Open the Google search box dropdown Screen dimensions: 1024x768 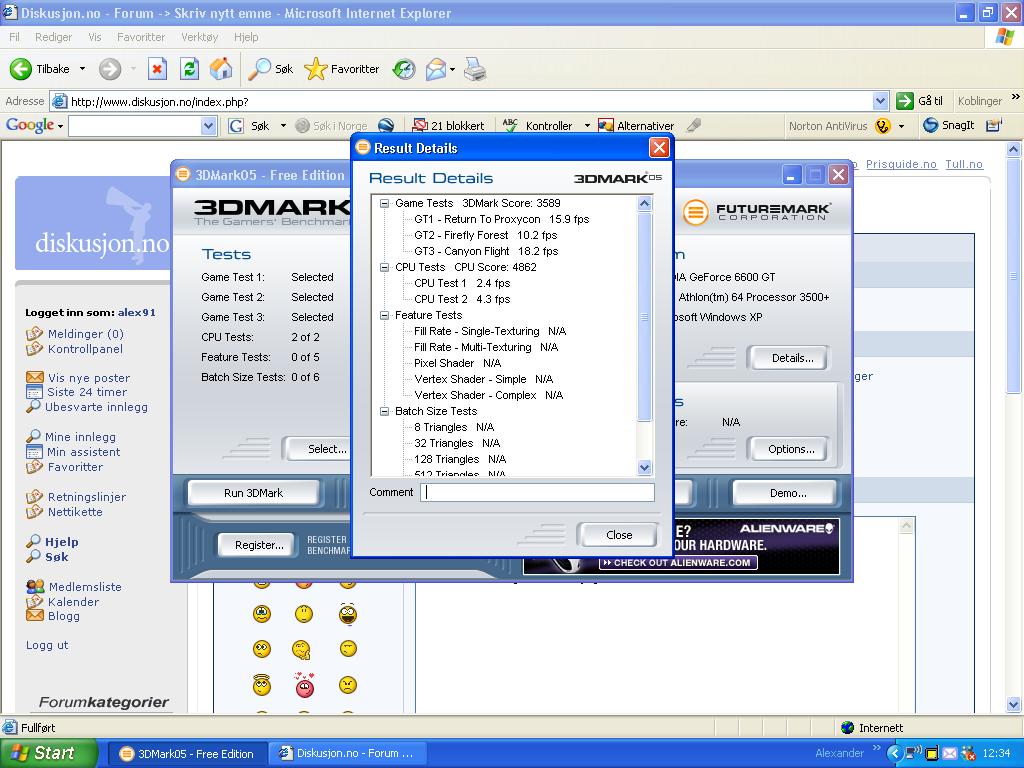click(x=208, y=125)
